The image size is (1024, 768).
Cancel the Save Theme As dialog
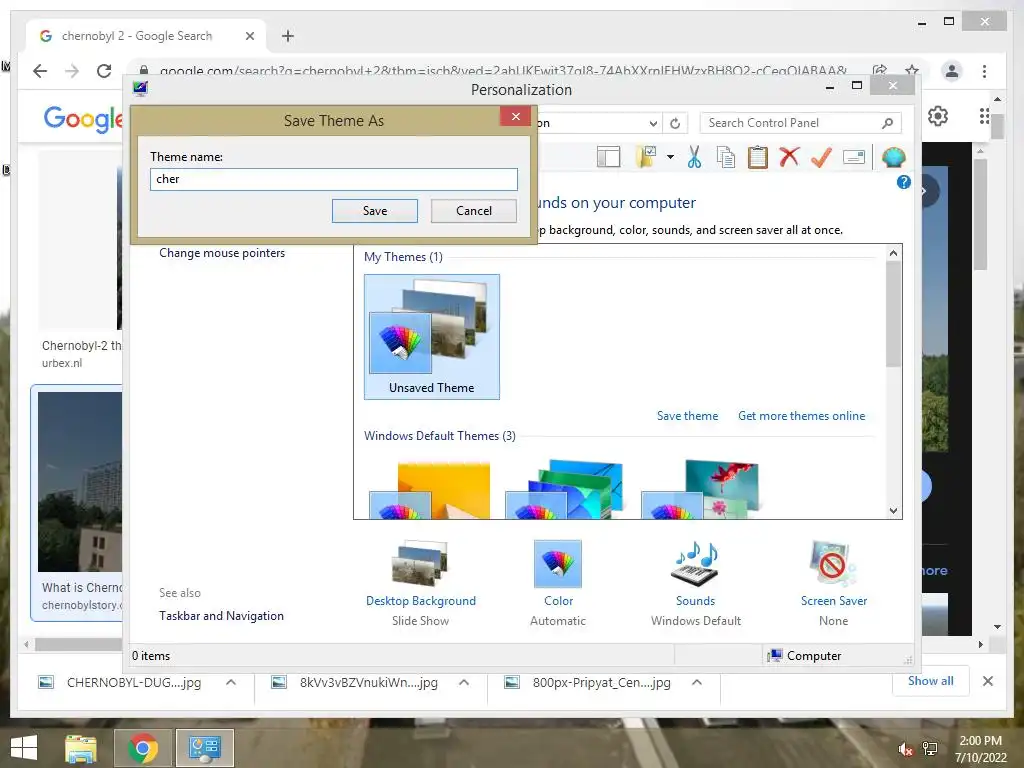(x=473, y=211)
